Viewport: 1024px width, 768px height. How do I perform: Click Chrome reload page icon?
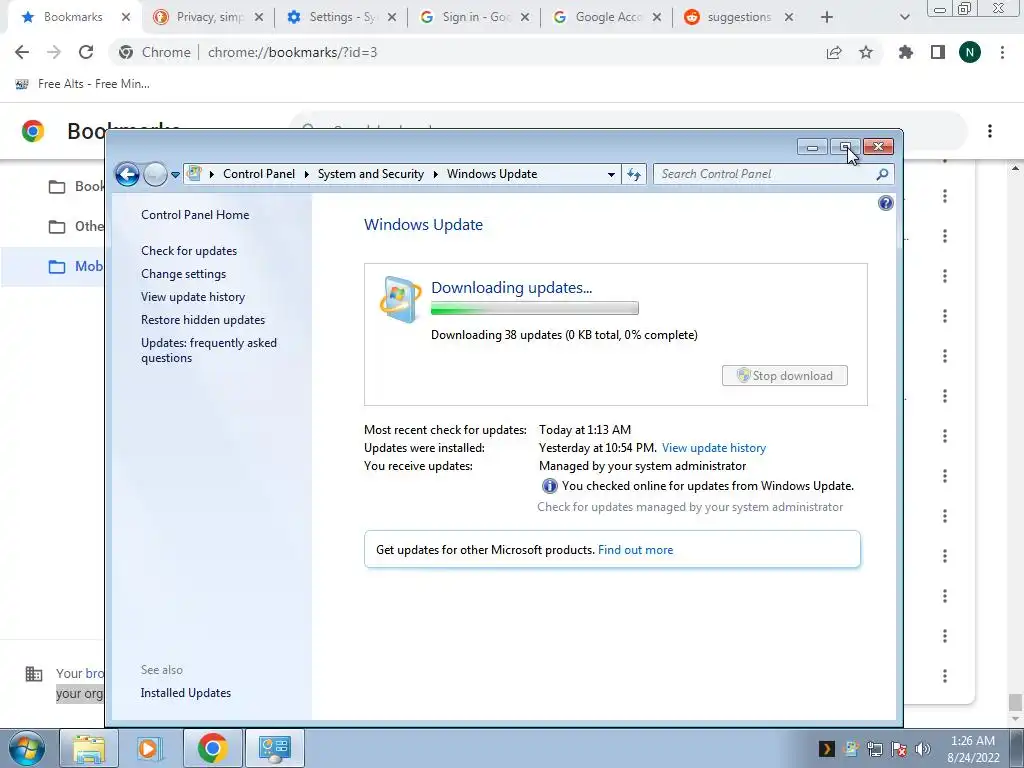point(86,52)
